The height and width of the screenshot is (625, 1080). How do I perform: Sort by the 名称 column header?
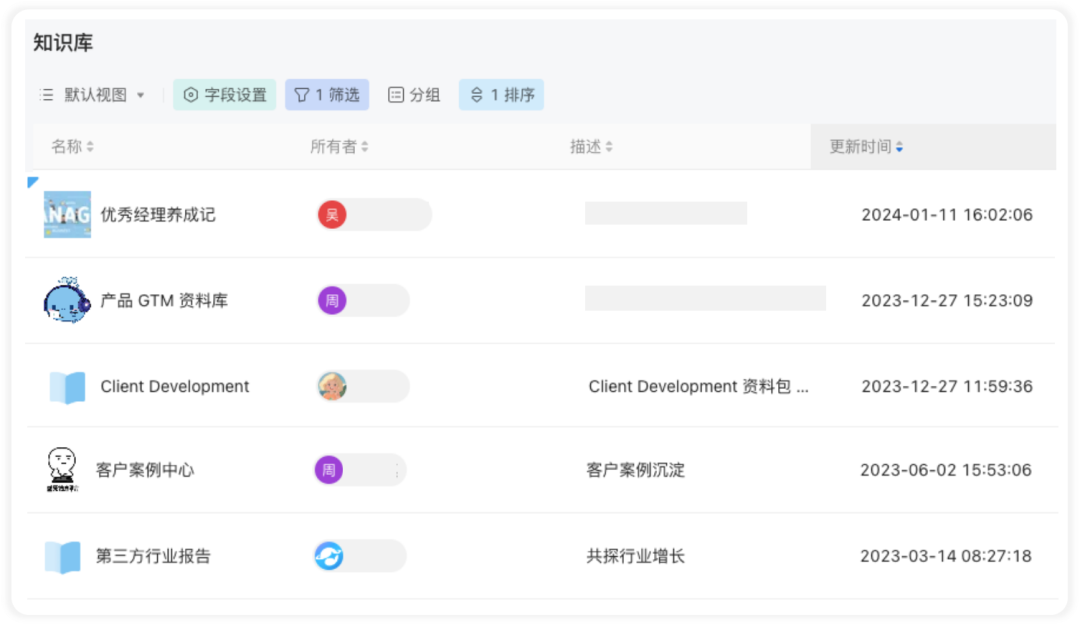(72, 147)
